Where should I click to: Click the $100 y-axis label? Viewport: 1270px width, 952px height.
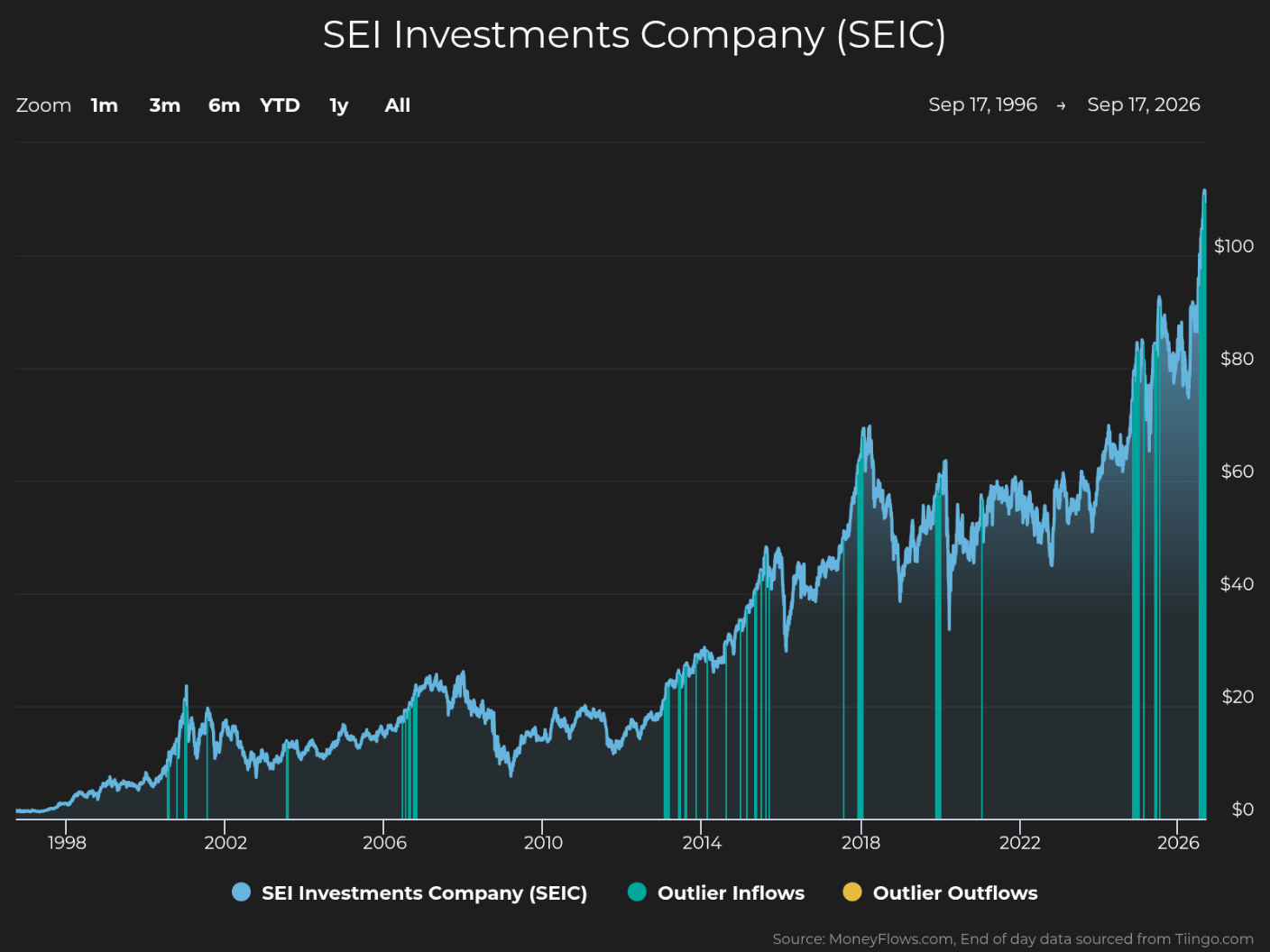[x=1234, y=246]
